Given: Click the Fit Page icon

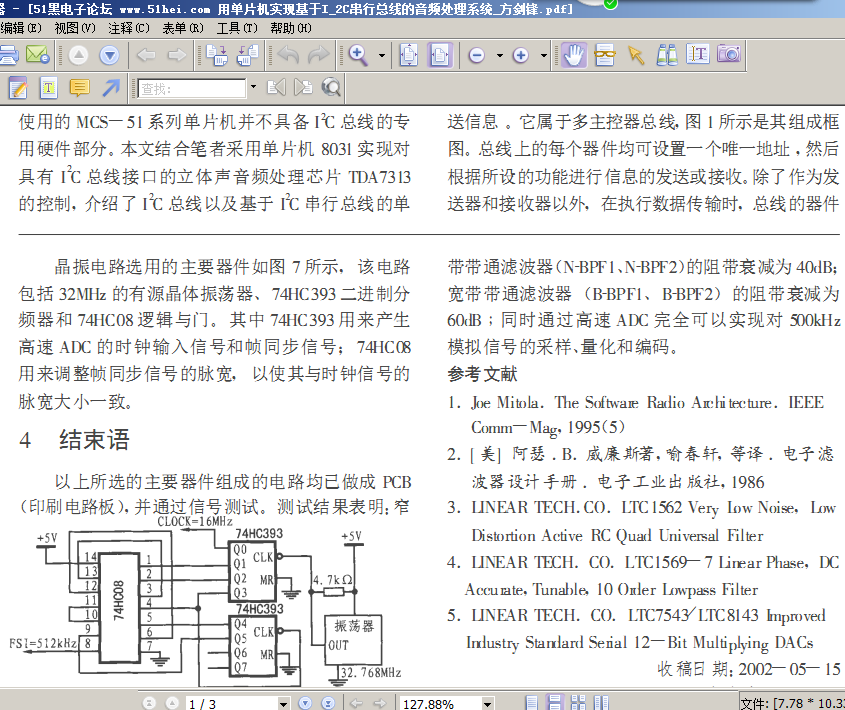Looking at the screenshot, I should (x=409, y=55).
